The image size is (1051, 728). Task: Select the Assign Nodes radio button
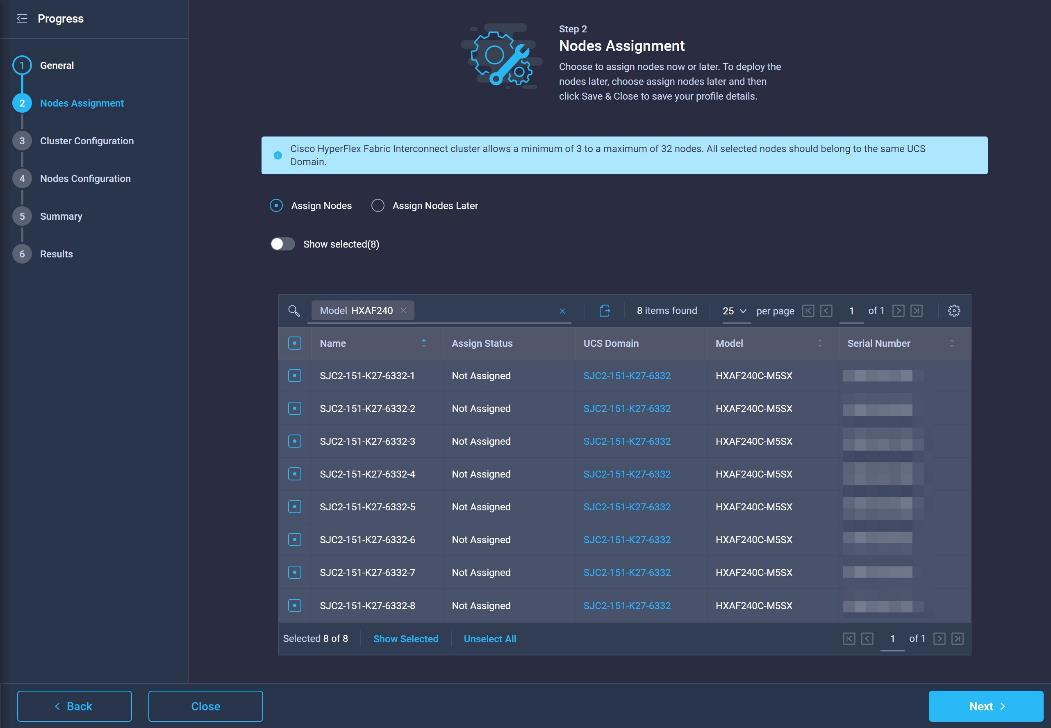pos(276,206)
